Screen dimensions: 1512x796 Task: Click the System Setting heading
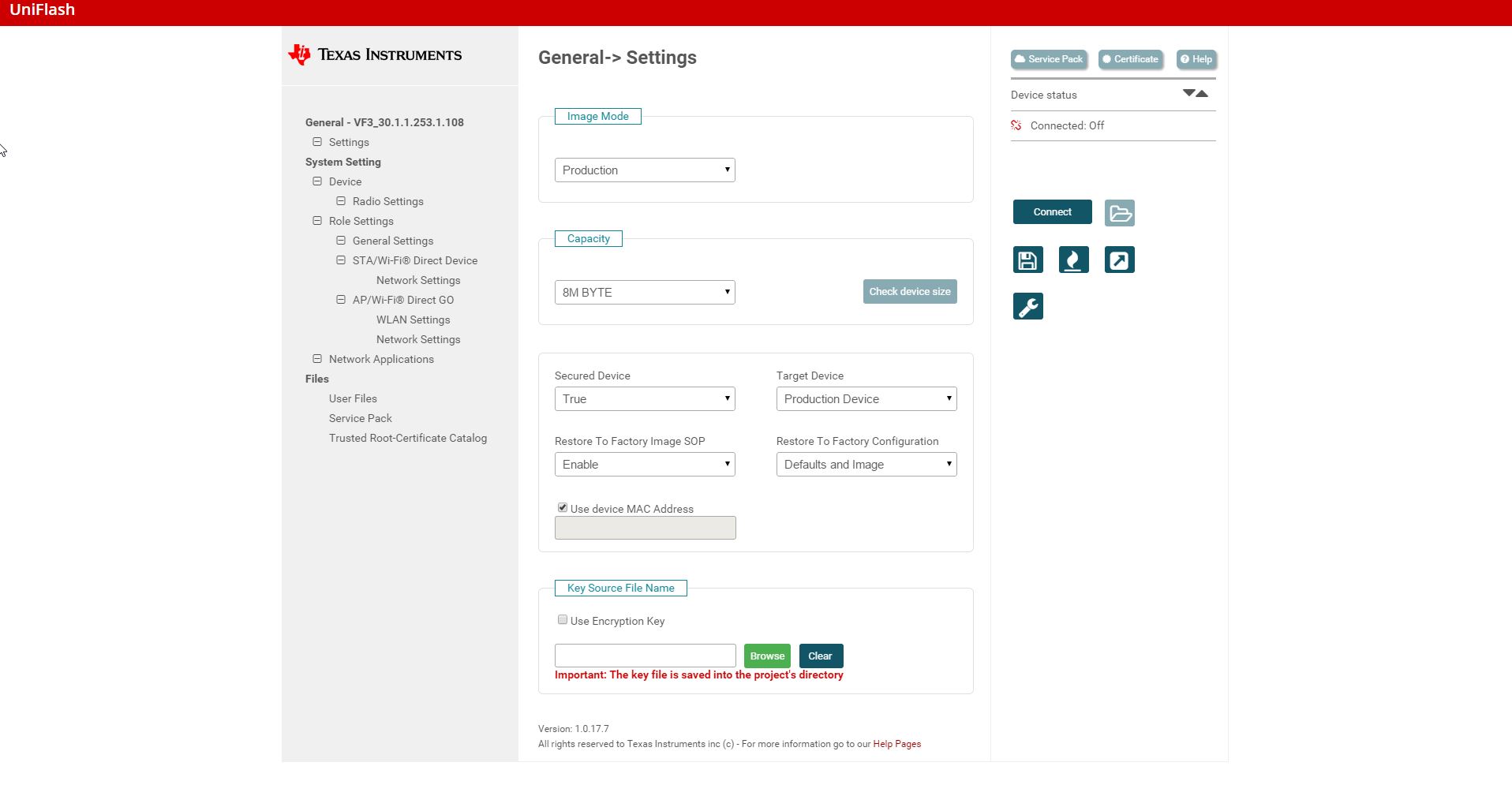coord(343,162)
